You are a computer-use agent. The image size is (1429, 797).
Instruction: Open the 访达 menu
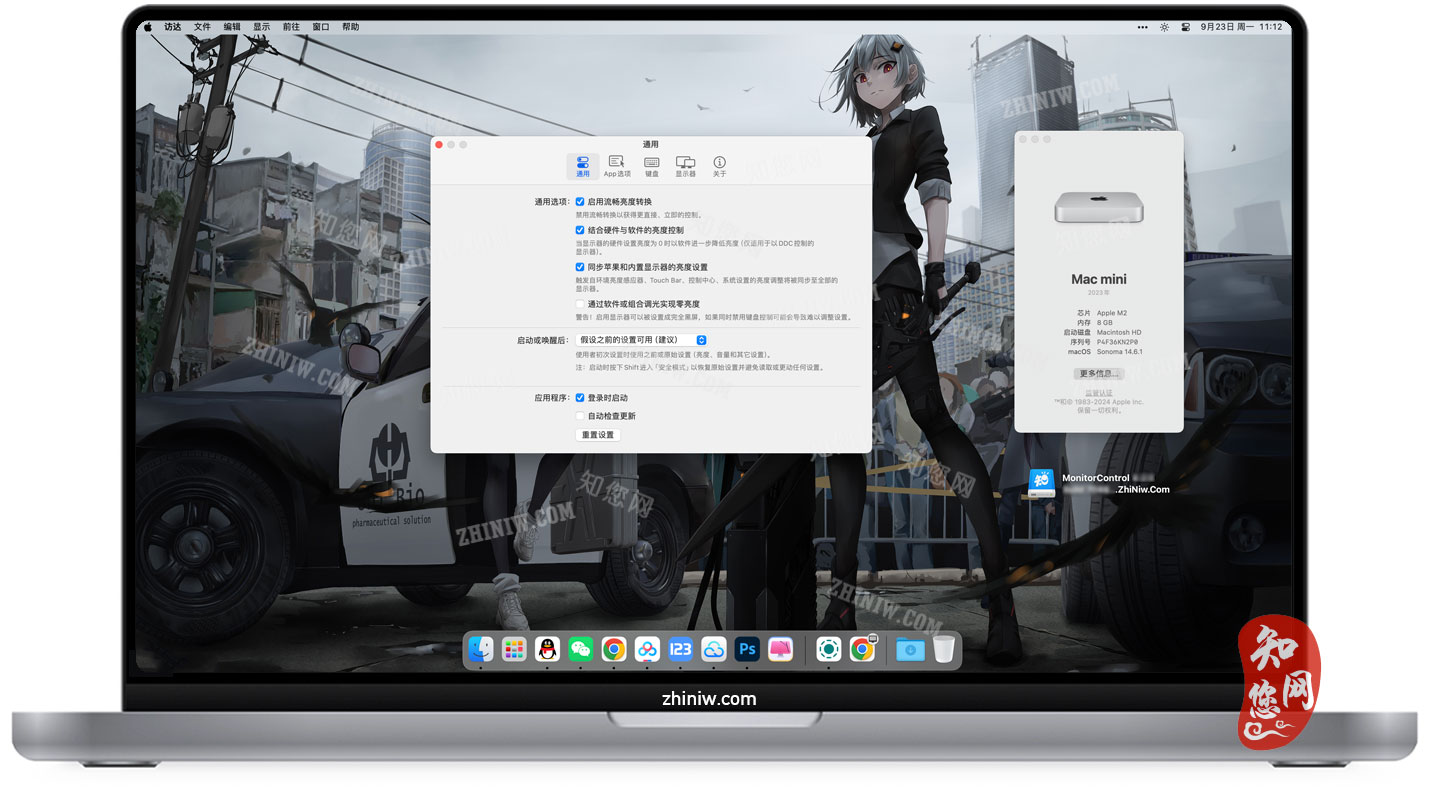pos(173,27)
